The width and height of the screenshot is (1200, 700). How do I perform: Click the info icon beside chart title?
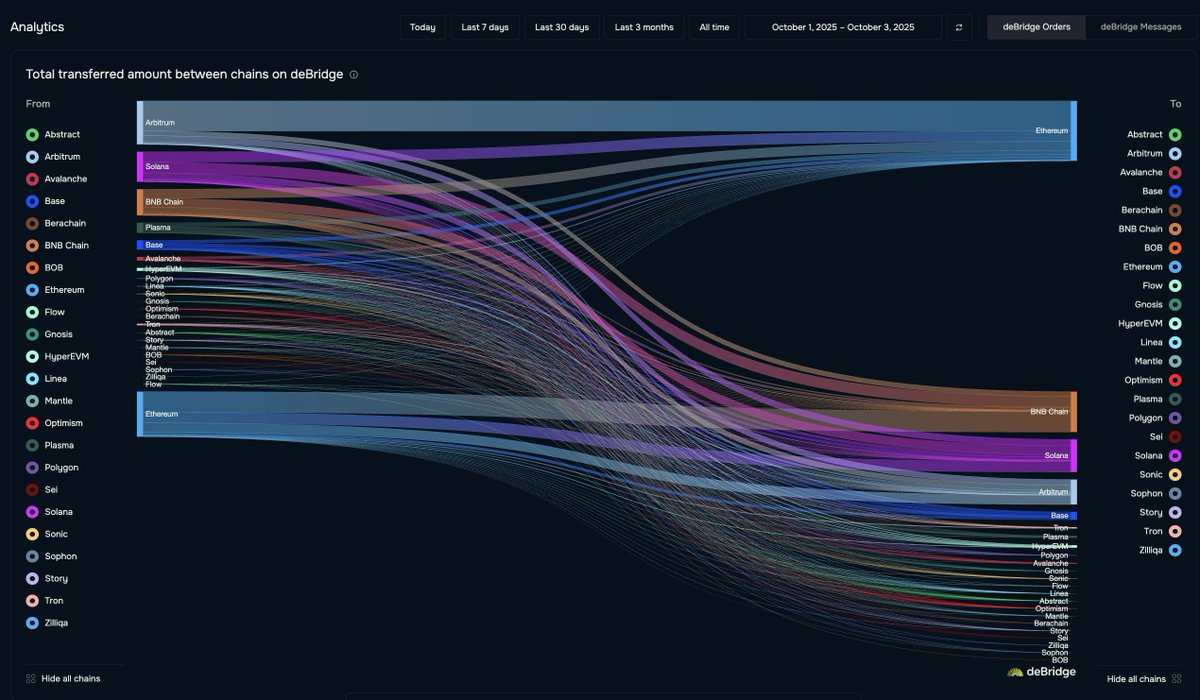click(x=354, y=74)
